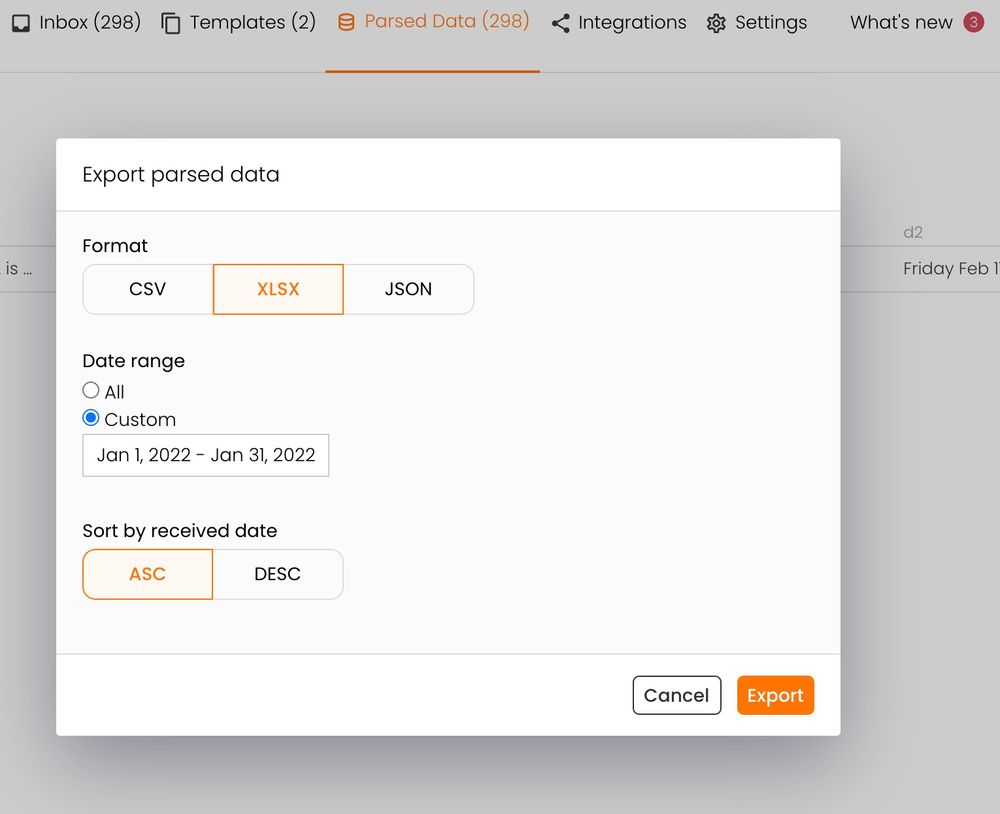Click the d2 column header behind dialog
This screenshot has height=814, width=1000.
pos(913,232)
